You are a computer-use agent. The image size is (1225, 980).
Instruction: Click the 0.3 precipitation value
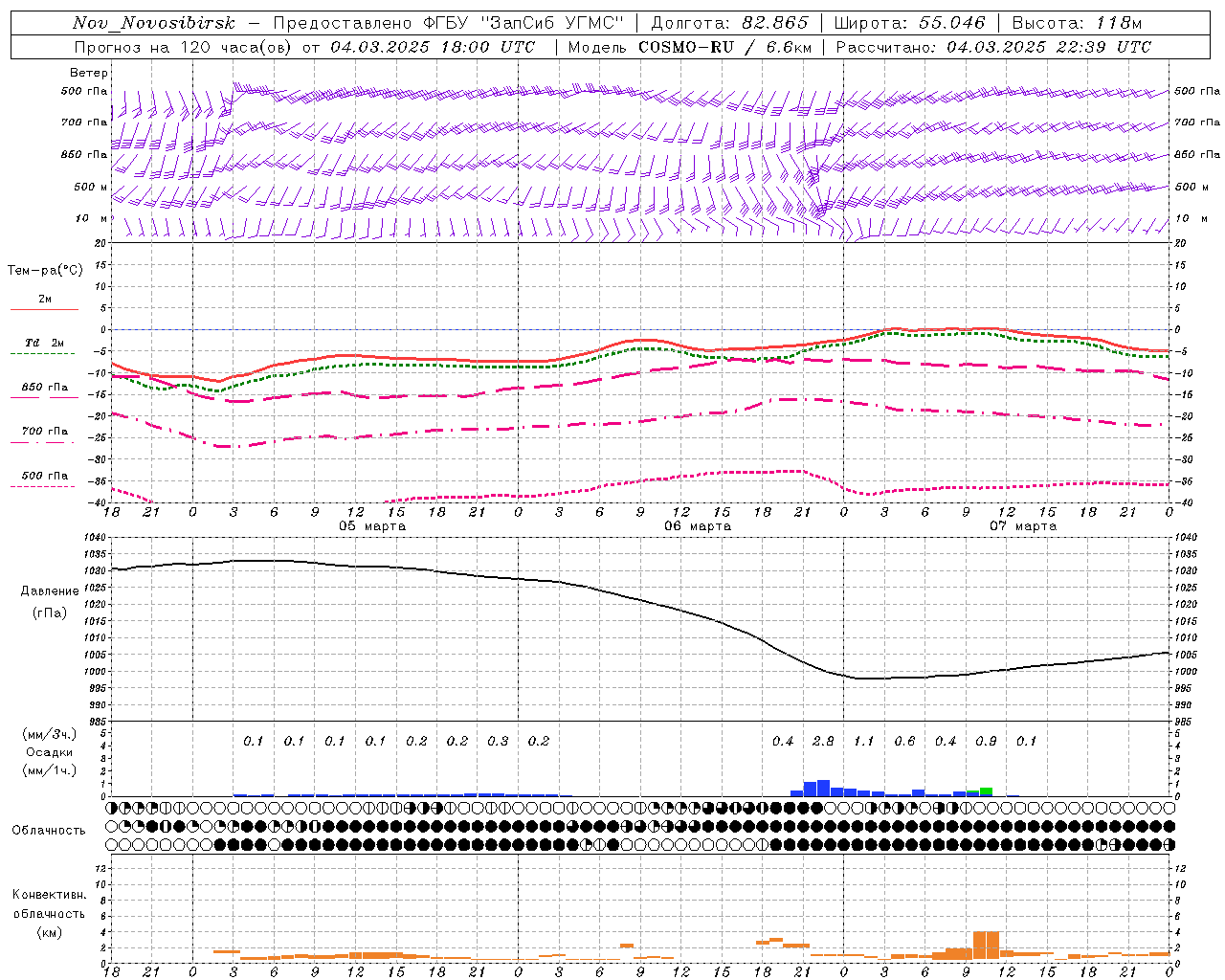click(498, 742)
